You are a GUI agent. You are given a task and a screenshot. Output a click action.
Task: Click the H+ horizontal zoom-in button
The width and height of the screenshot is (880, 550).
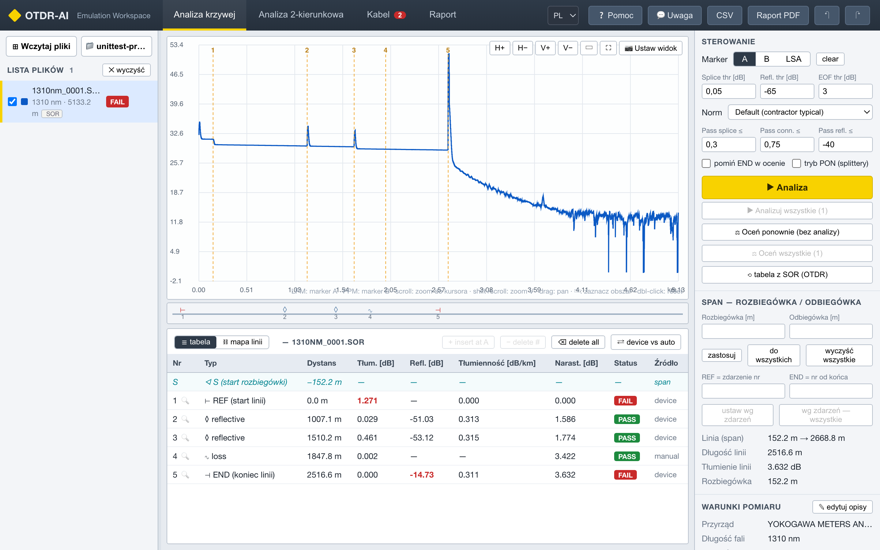pyautogui.click(x=499, y=48)
